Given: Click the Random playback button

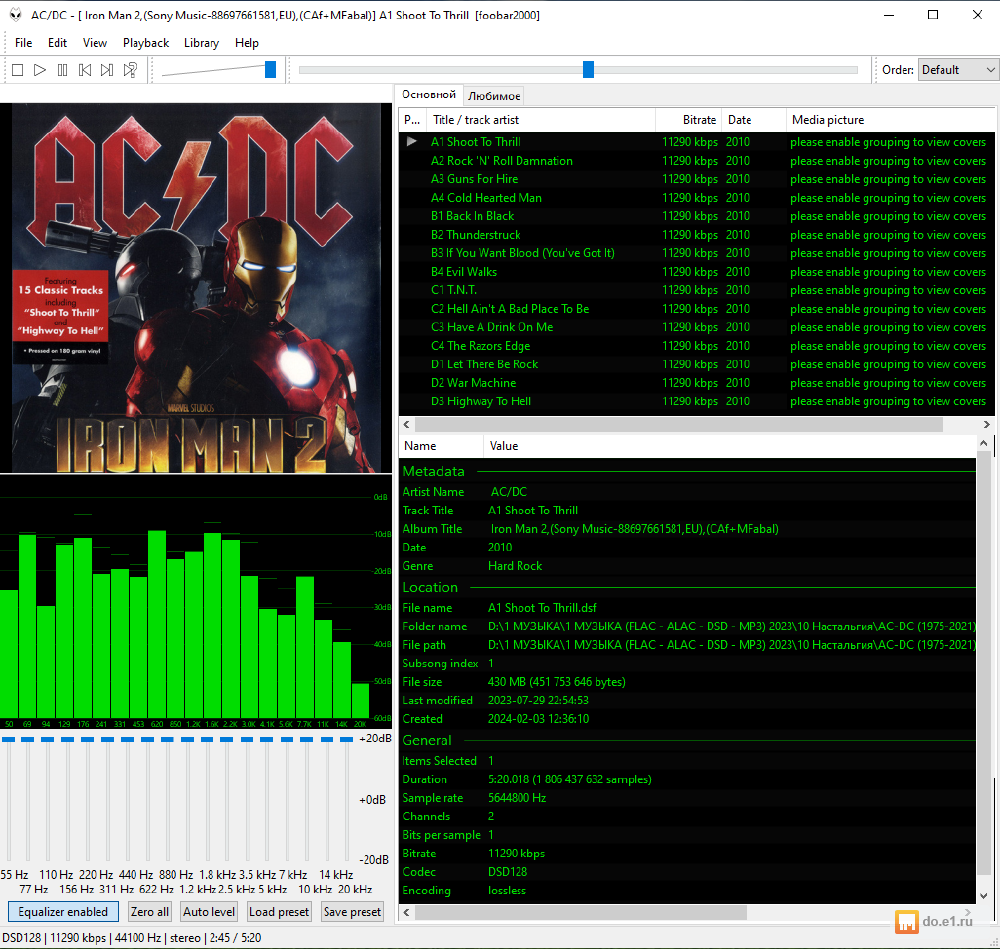Looking at the screenshot, I should (x=130, y=70).
